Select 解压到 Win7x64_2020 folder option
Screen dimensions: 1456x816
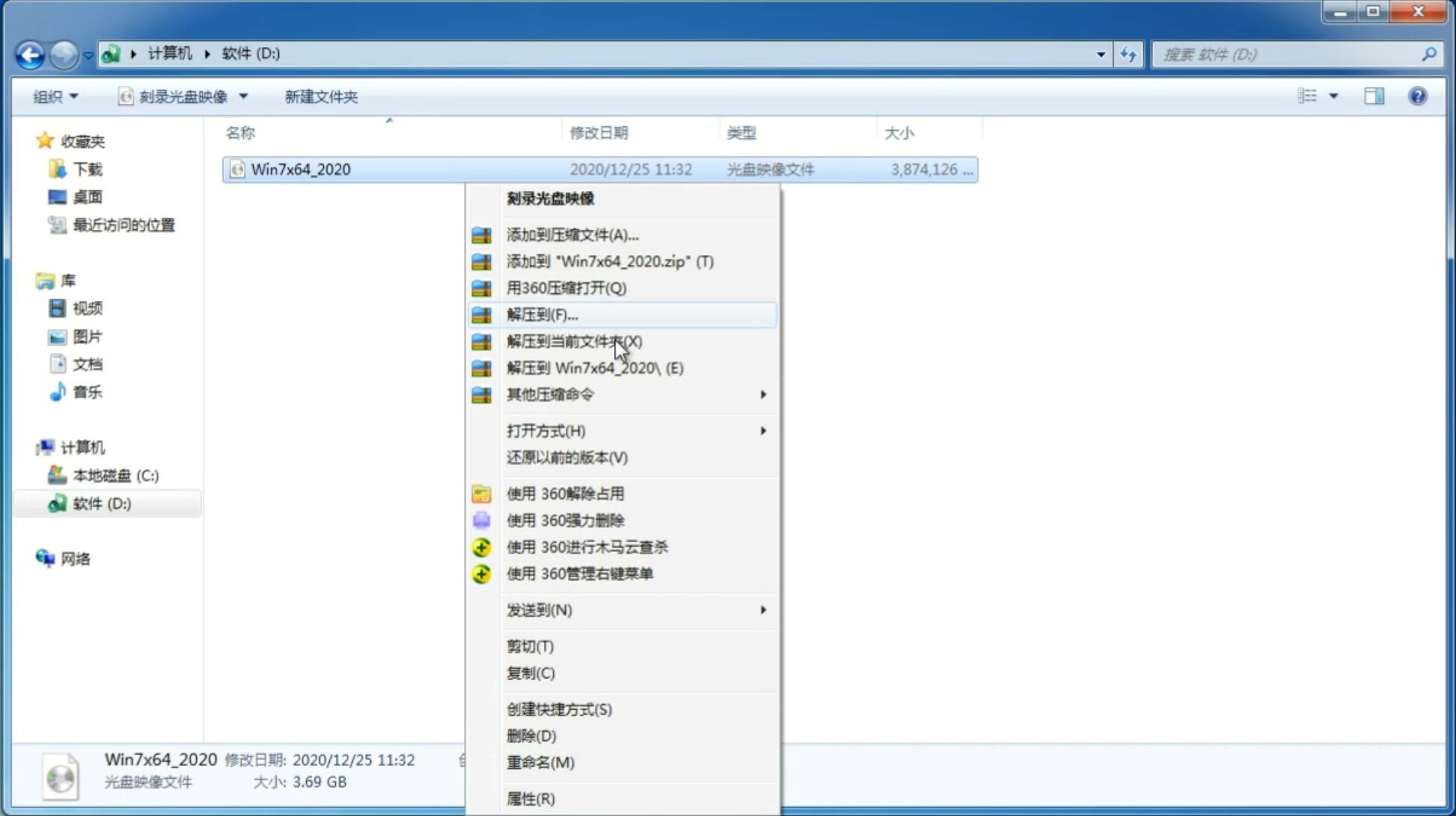click(x=596, y=367)
